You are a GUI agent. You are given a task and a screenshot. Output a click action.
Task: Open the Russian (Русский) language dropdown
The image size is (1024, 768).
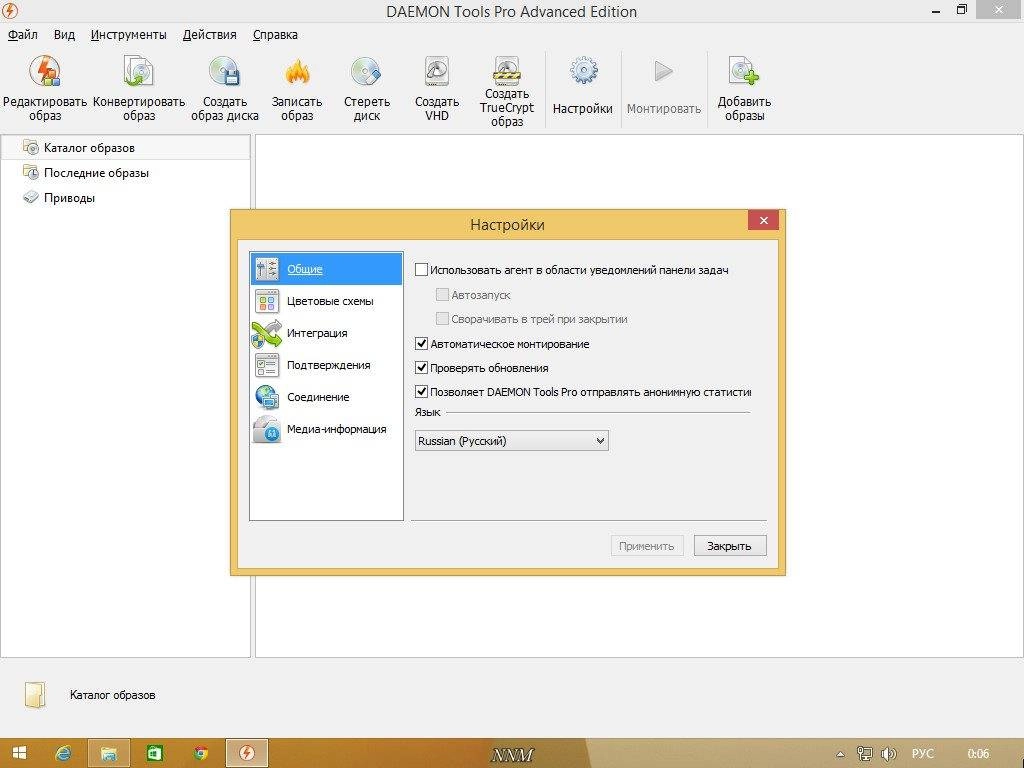[511, 441]
